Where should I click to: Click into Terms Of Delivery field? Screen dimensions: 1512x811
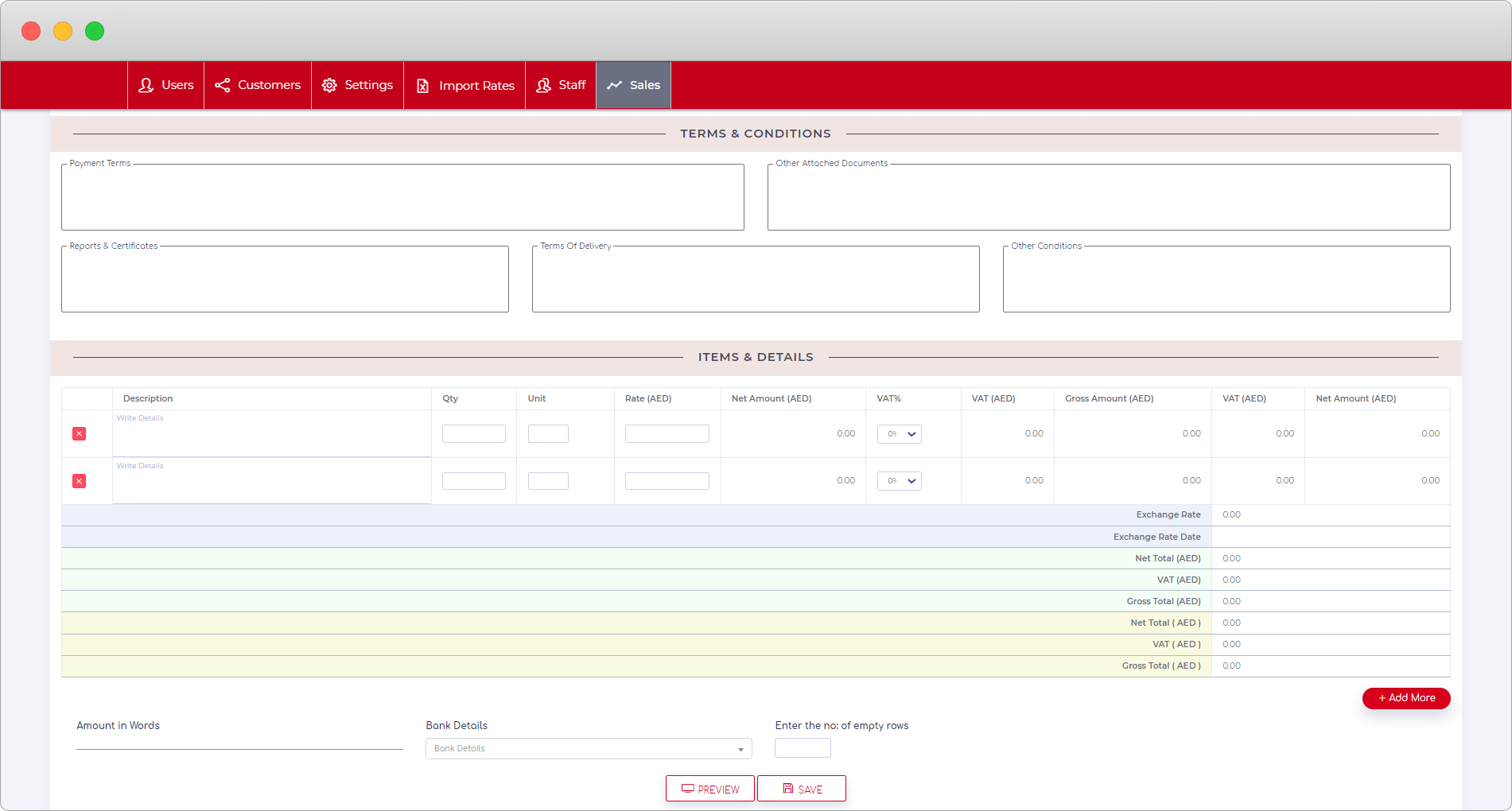756,279
